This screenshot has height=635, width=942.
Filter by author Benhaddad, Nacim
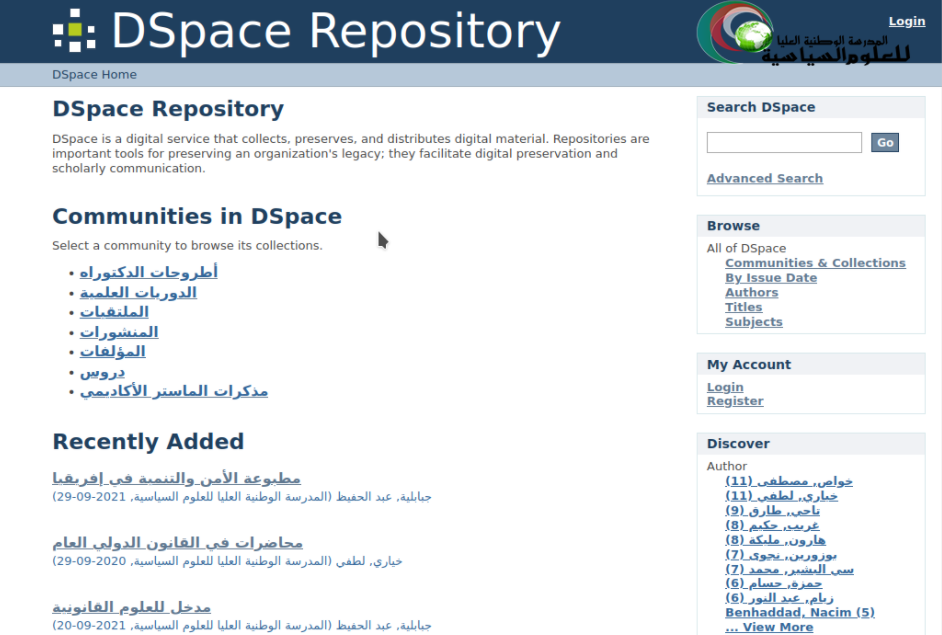tap(799, 612)
